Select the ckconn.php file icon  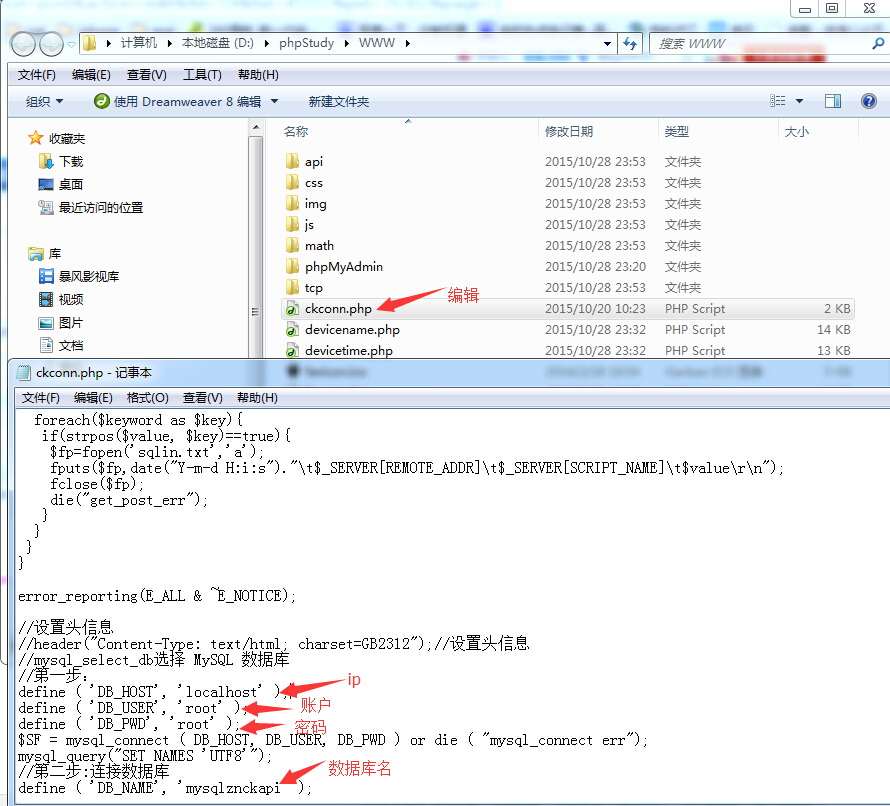pos(292,309)
